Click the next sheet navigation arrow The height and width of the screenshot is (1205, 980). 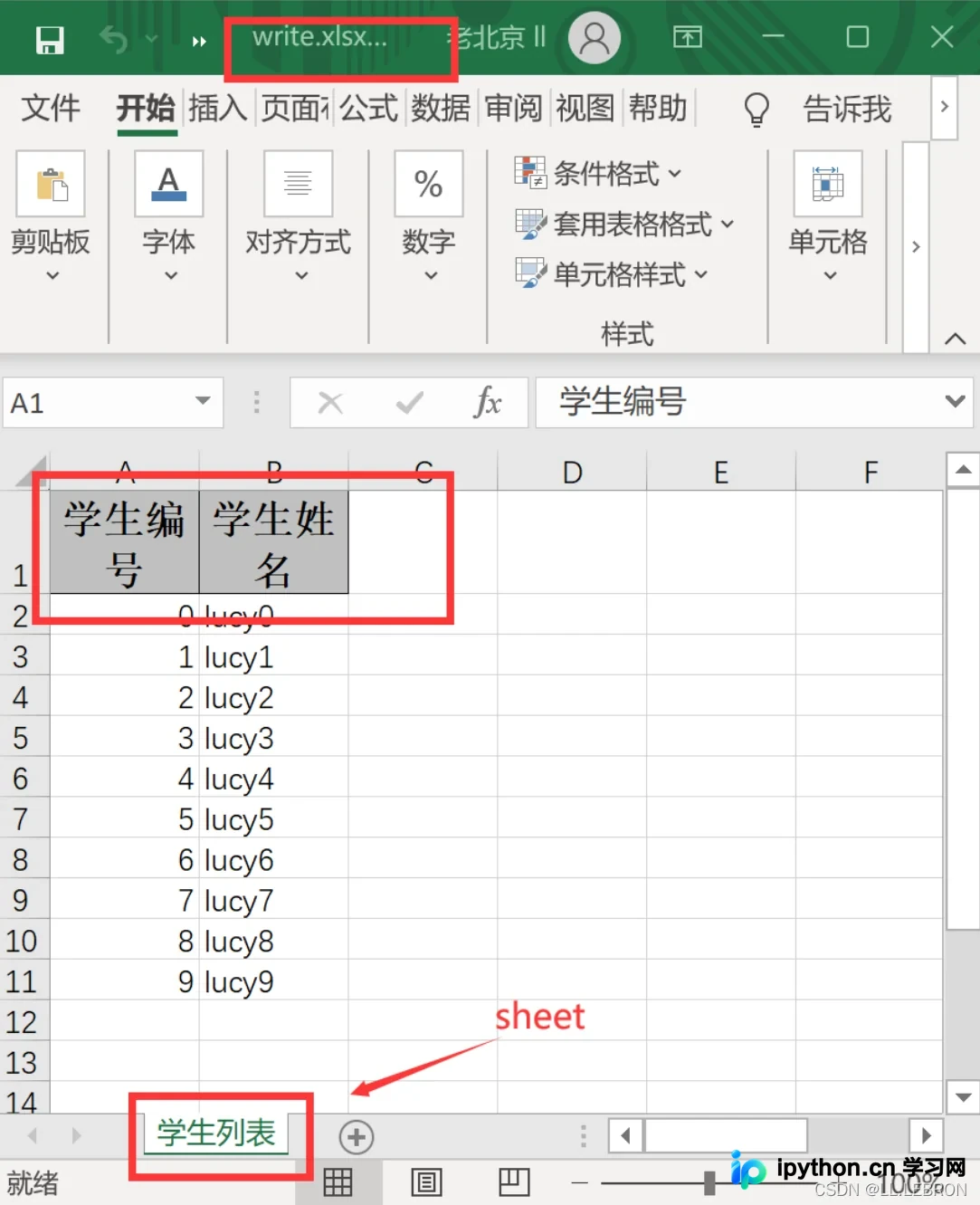coord(77,1135)
